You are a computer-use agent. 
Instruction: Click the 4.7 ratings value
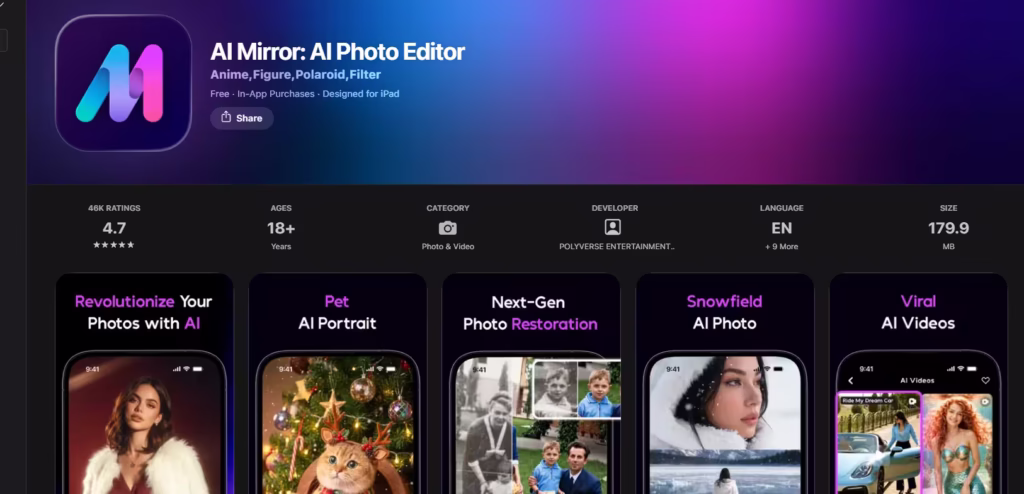[x=114, y=228]
